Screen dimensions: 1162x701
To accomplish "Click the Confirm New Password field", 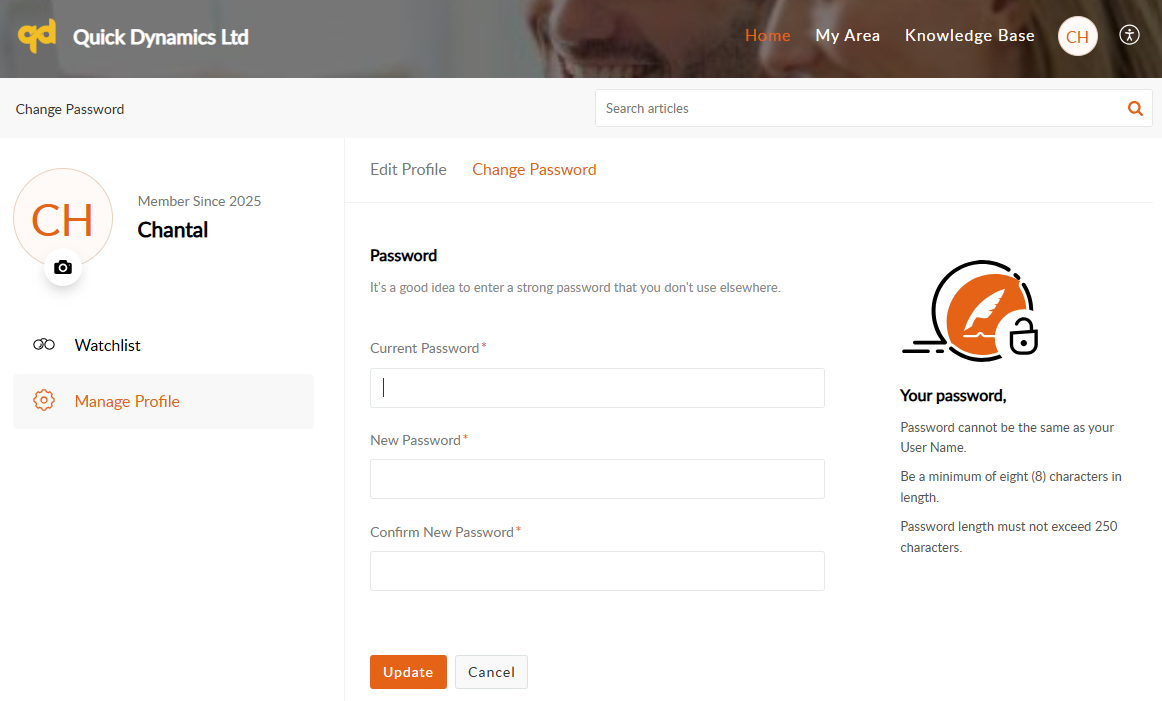I will 597,571.
